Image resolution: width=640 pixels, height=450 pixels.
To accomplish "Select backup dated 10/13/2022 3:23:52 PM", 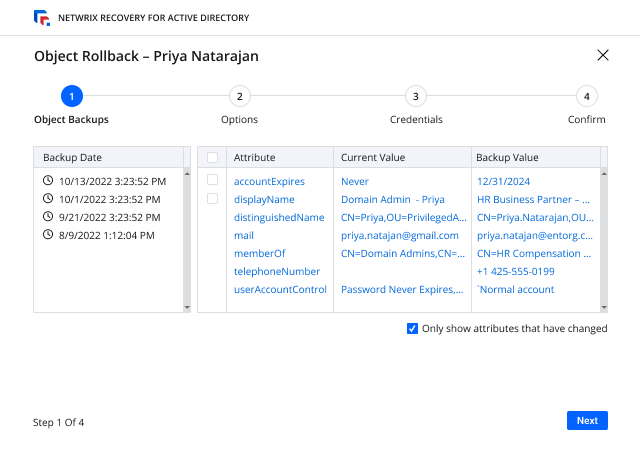I will (x=112, y=181).
